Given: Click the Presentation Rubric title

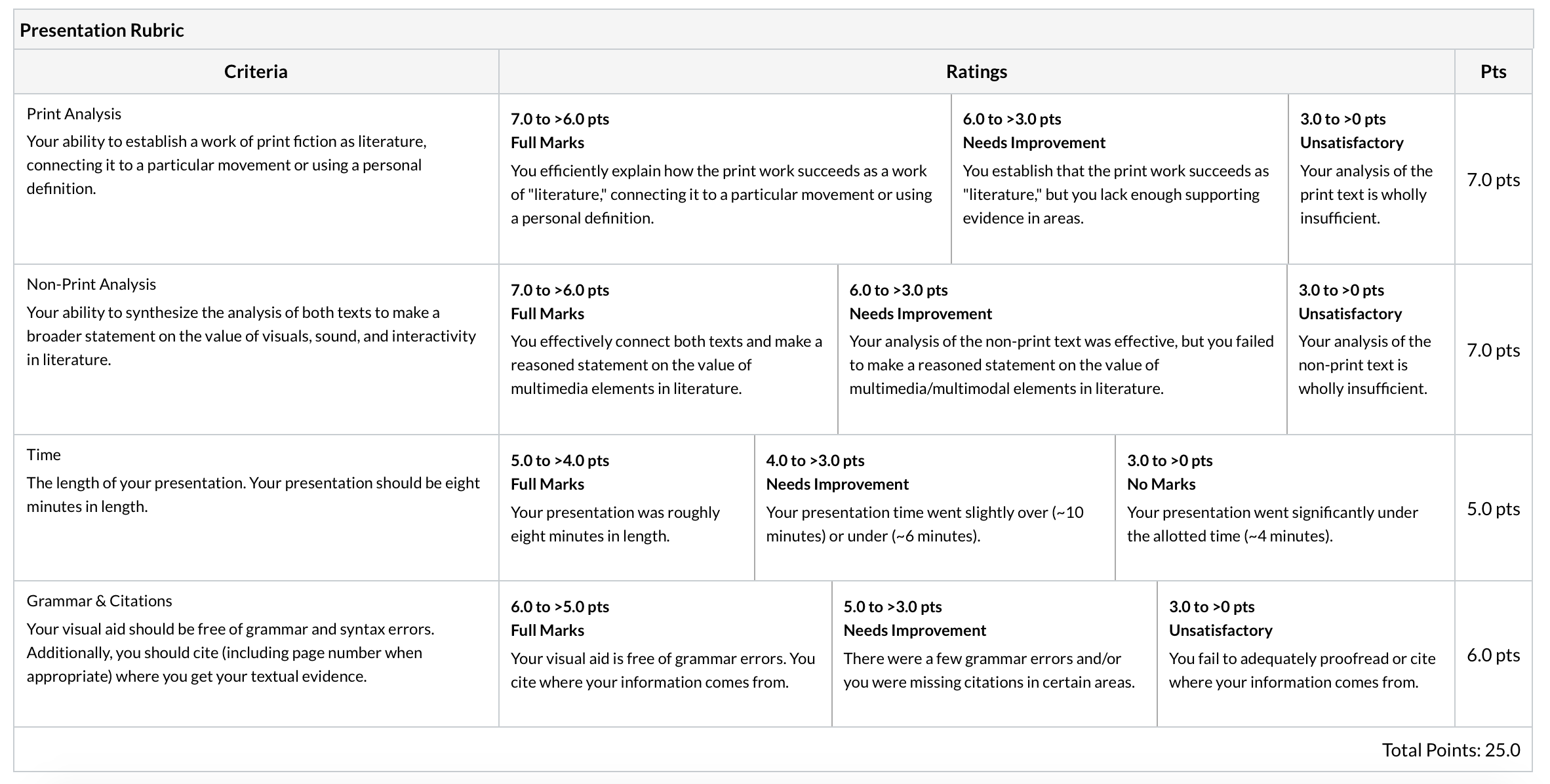Looking at the screenshot, I should tap(102, 30).
